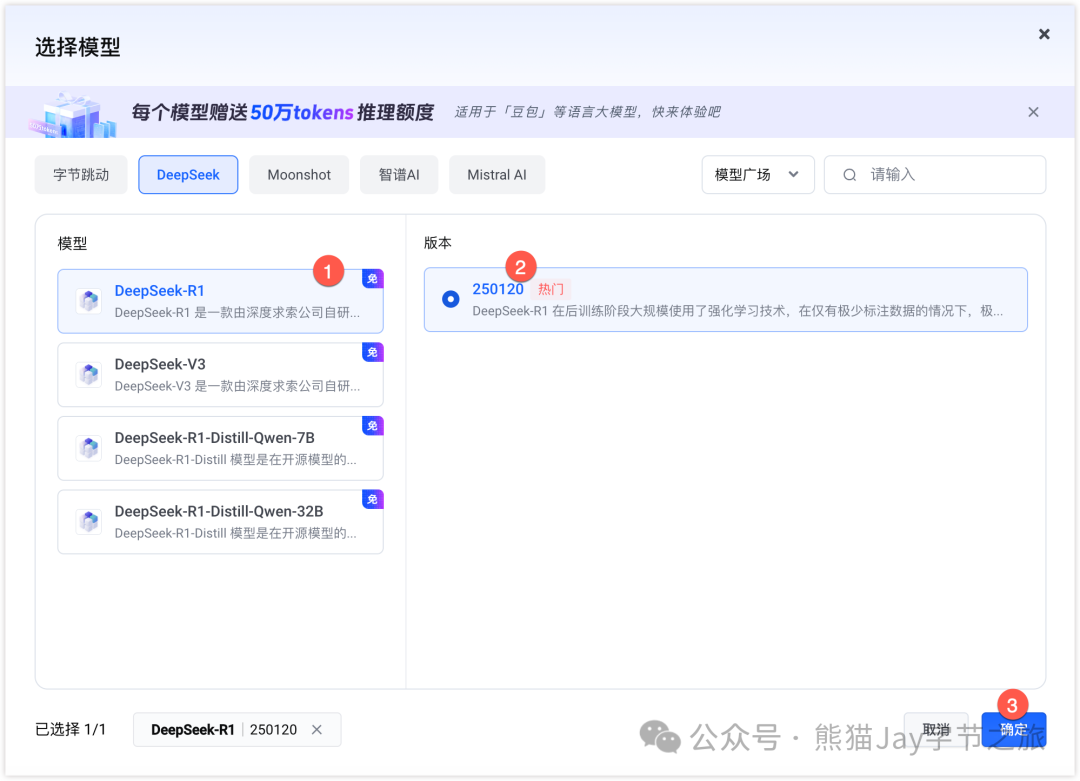Click the gift box promotion icon

coord(73,114)
